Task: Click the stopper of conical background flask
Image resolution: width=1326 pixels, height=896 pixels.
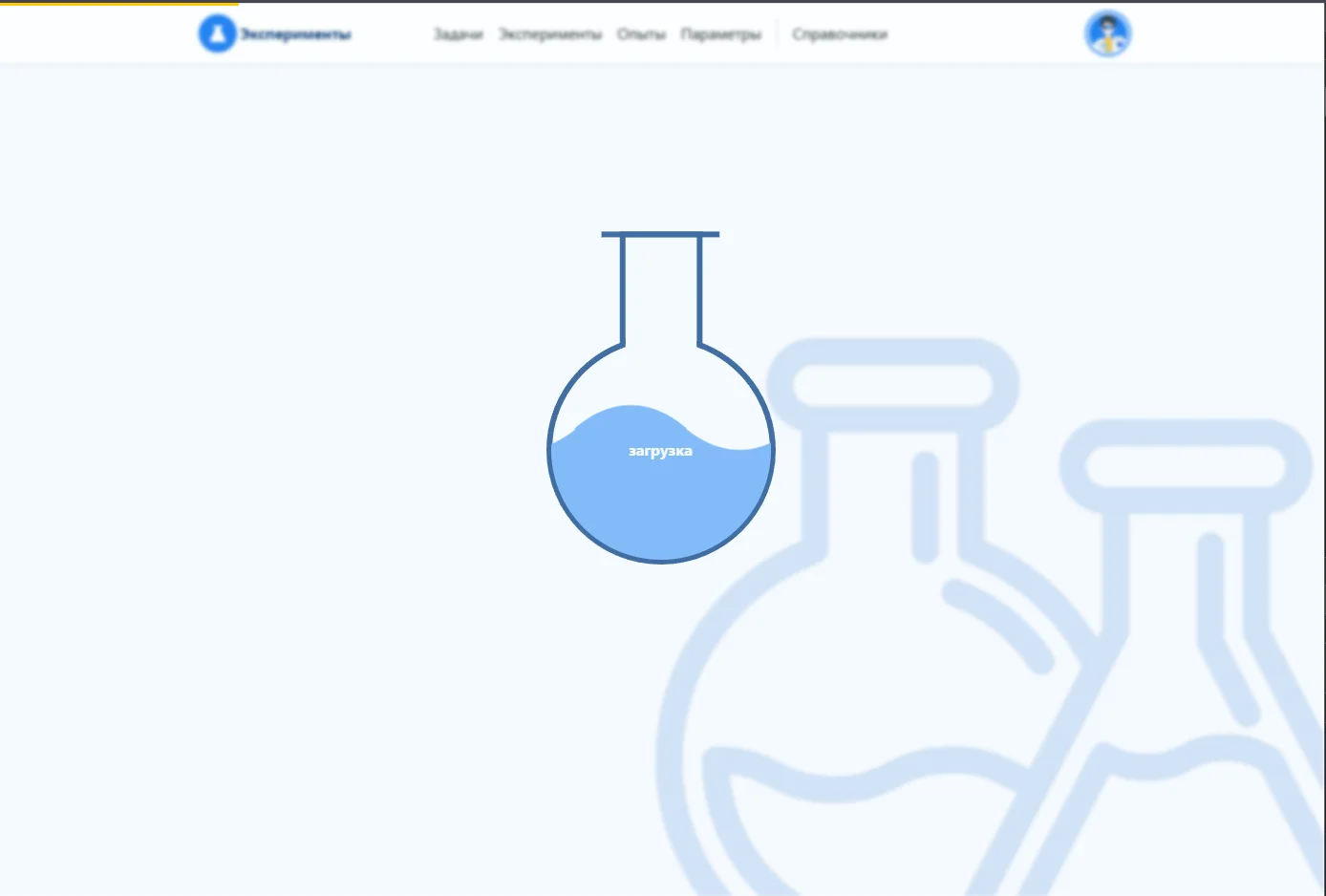Action: pos(1186,466)
